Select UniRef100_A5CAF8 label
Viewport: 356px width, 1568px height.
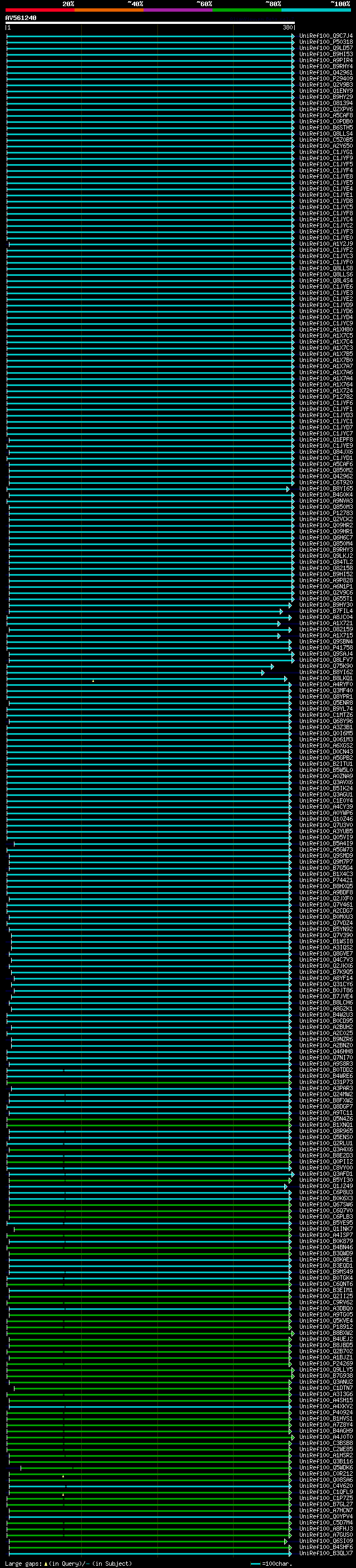(x=325, y=115)
